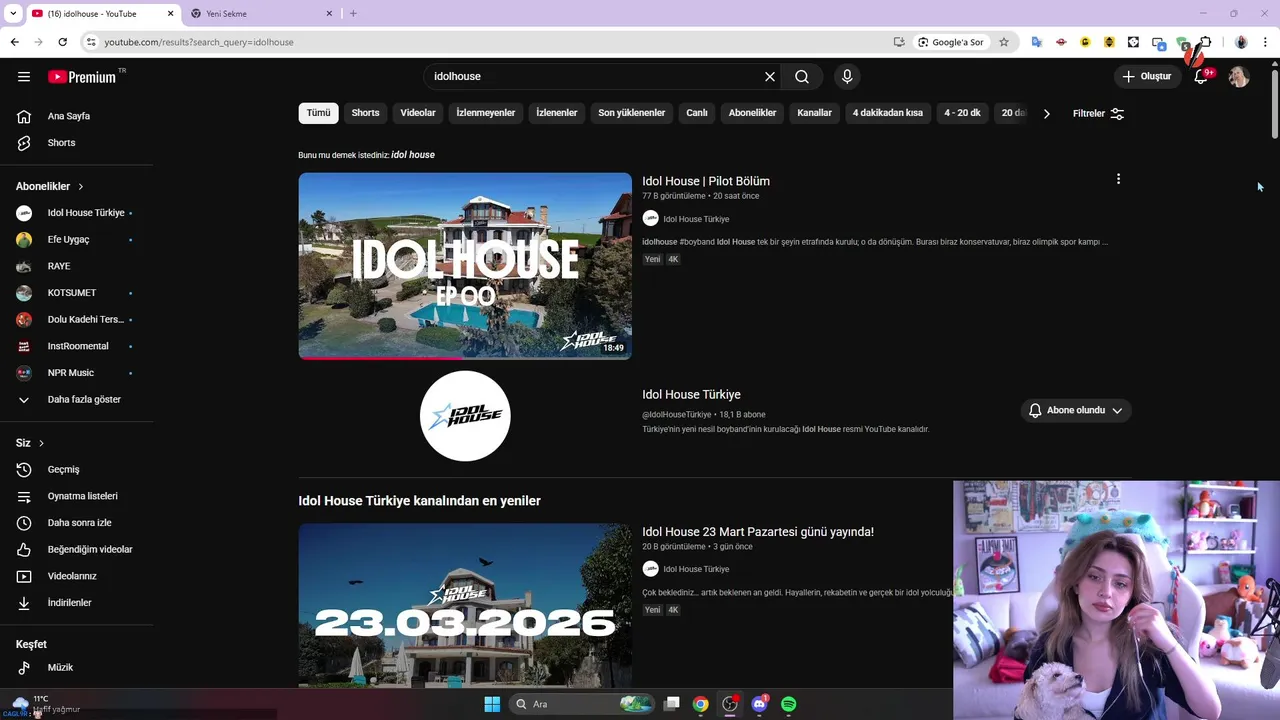
Task: Open Chrome tab search dropdown arrow
Action: pos(13,13)
